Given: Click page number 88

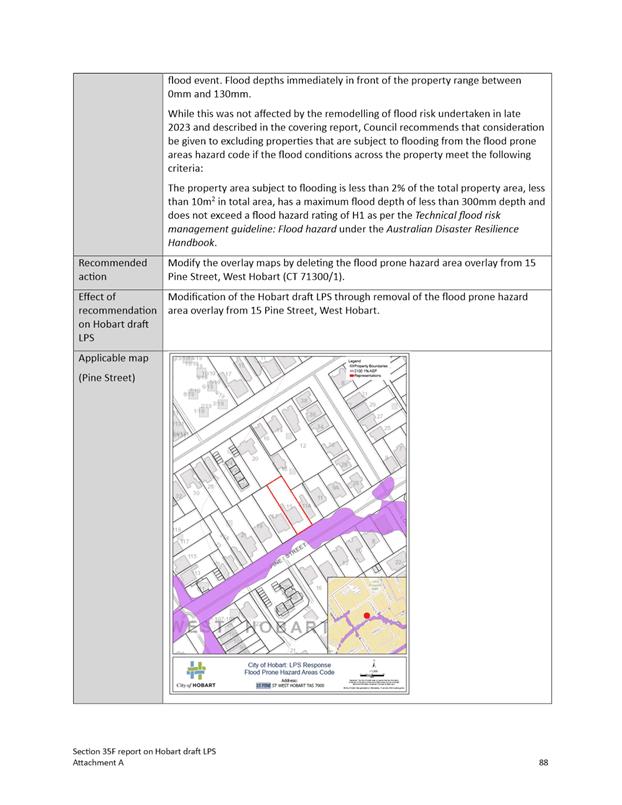Looking at the screenshot, I should pyautogui.click(x=543, y=763).
